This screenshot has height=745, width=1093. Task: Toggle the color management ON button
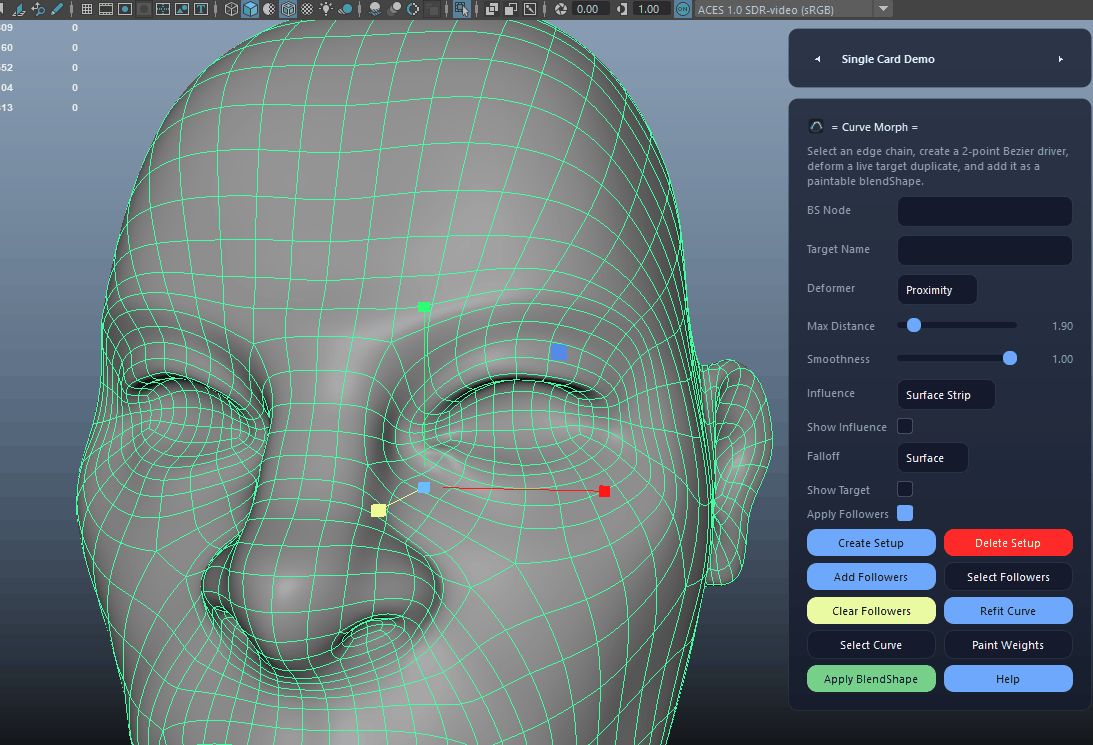(682, 9)
